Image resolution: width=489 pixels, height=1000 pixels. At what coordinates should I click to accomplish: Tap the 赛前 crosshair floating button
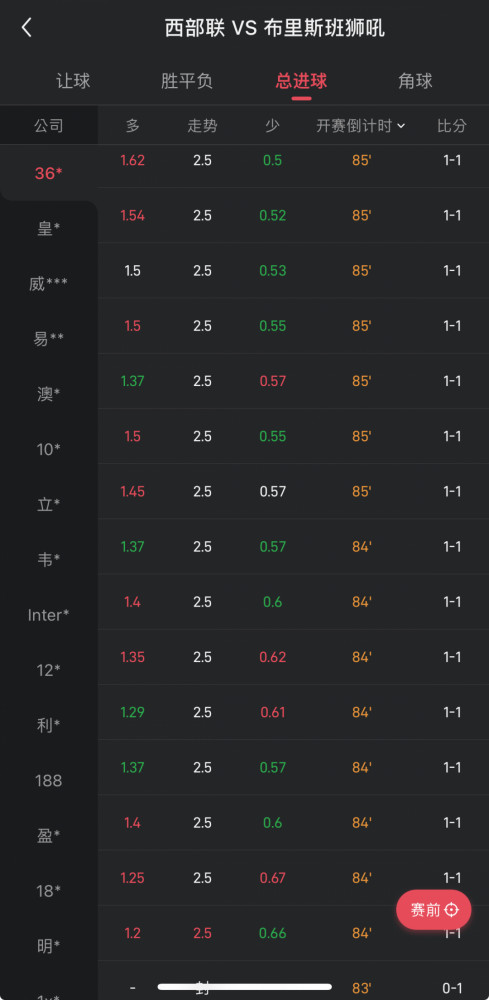[434, 909]
